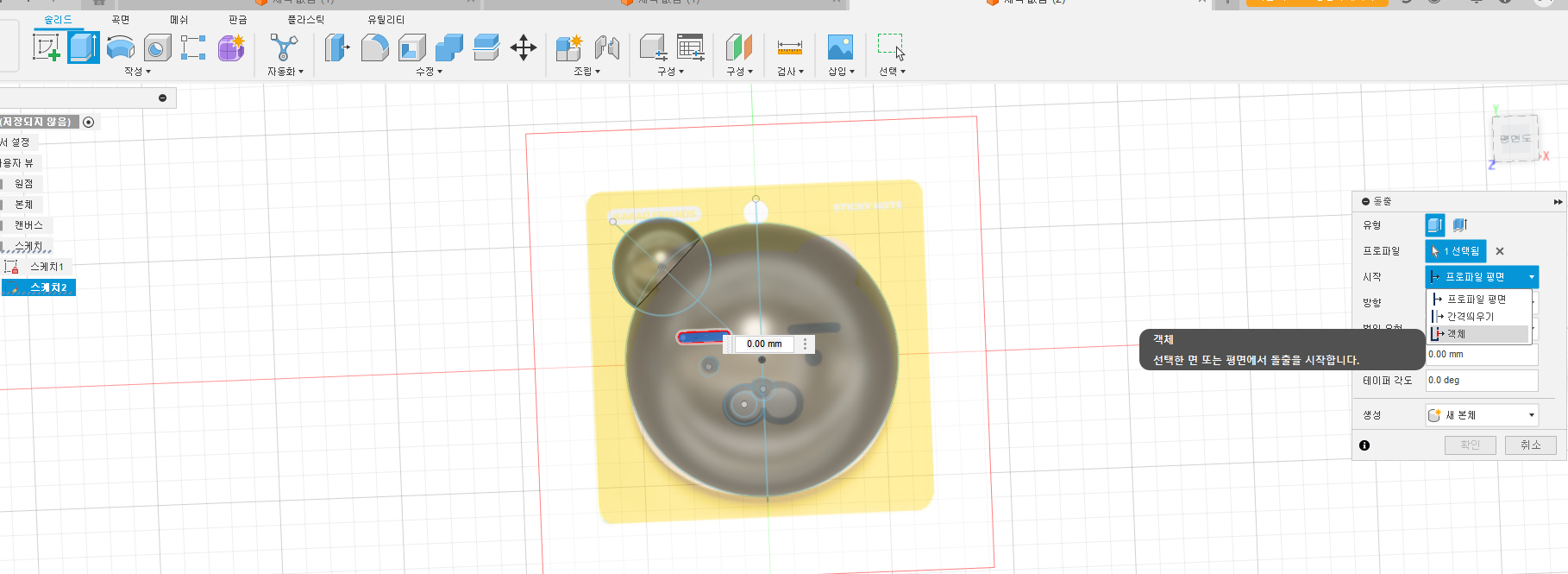Choose the Extrude type icon in dialog
The height and width of the screenshot is (574, 1568).
click(x=1434, y=225)
